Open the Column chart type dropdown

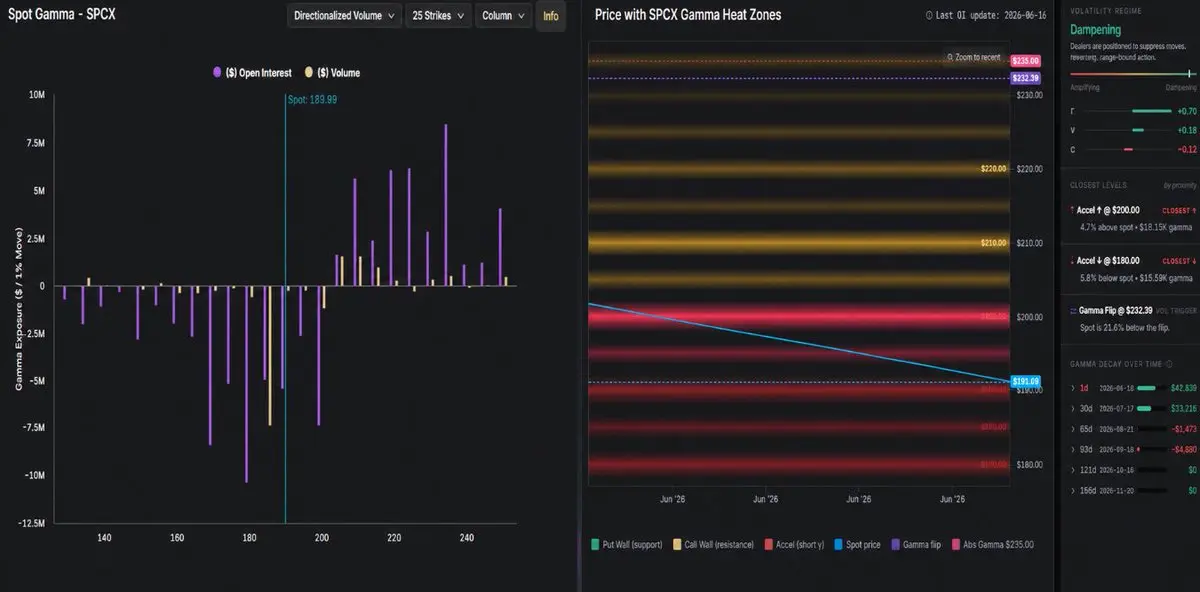(503, 15)
